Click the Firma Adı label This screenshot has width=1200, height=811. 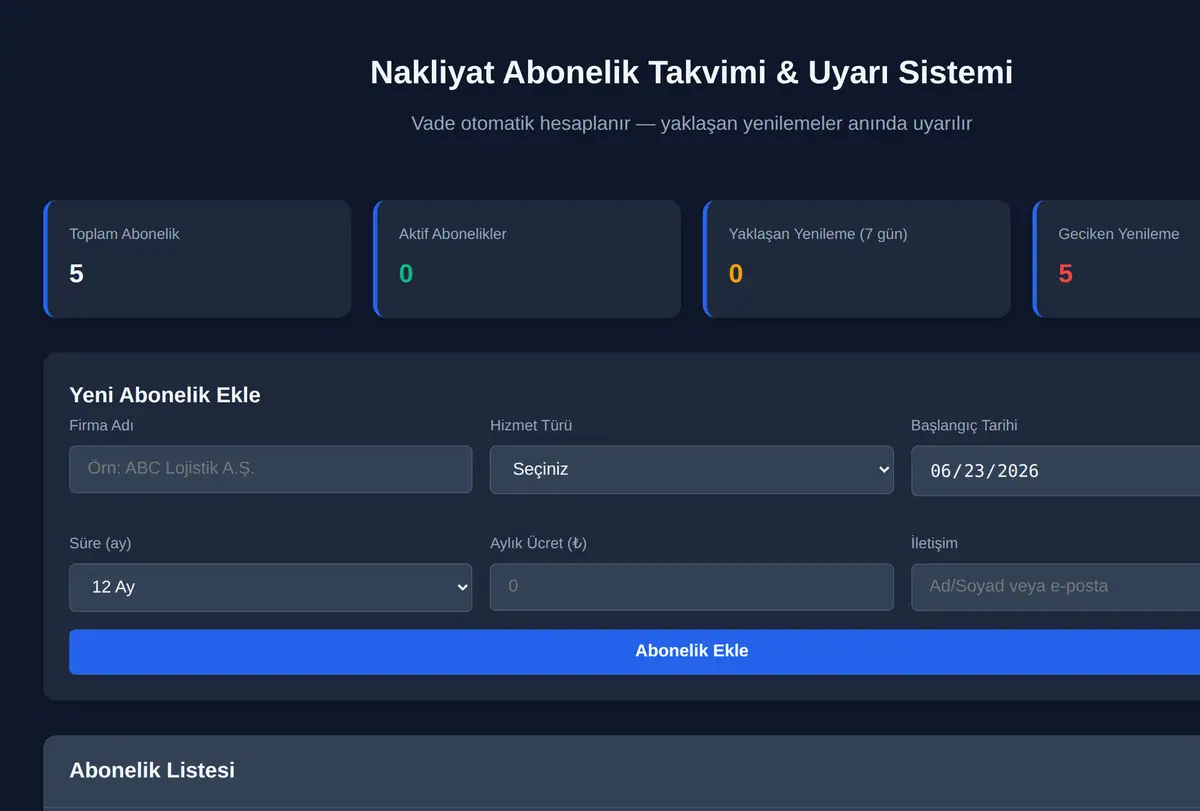tap(101, 425)
